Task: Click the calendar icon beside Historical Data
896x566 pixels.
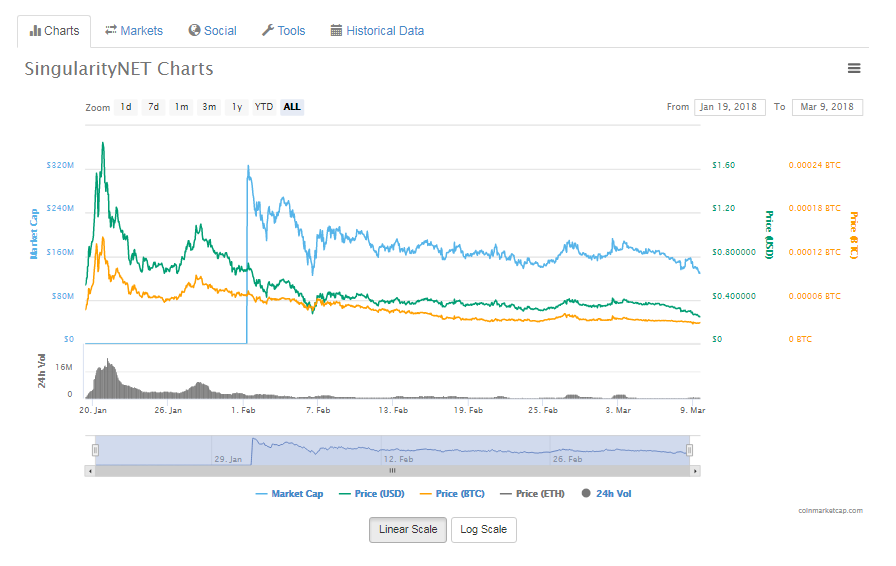Action: tap(336, 30)
